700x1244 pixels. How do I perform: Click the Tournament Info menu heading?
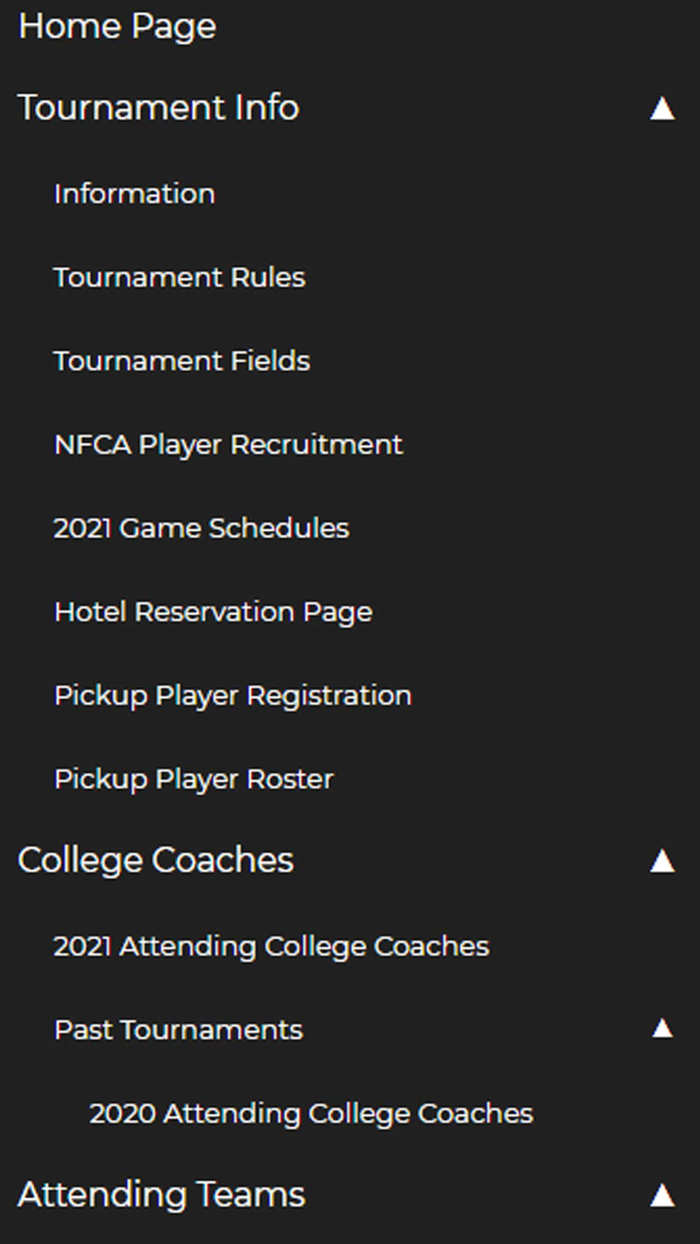(x=158, y=108)
